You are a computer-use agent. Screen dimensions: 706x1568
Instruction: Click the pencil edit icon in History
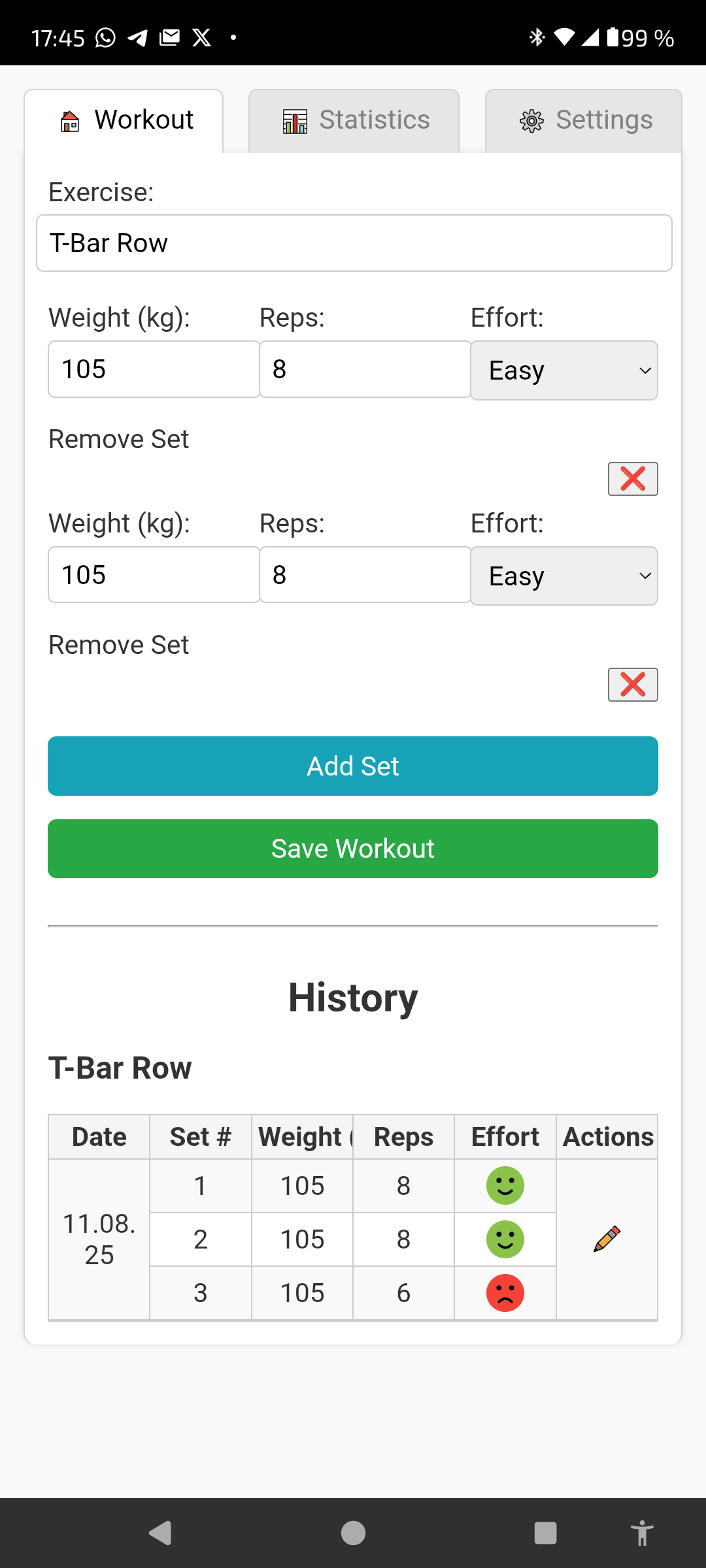coord(607,1239)
